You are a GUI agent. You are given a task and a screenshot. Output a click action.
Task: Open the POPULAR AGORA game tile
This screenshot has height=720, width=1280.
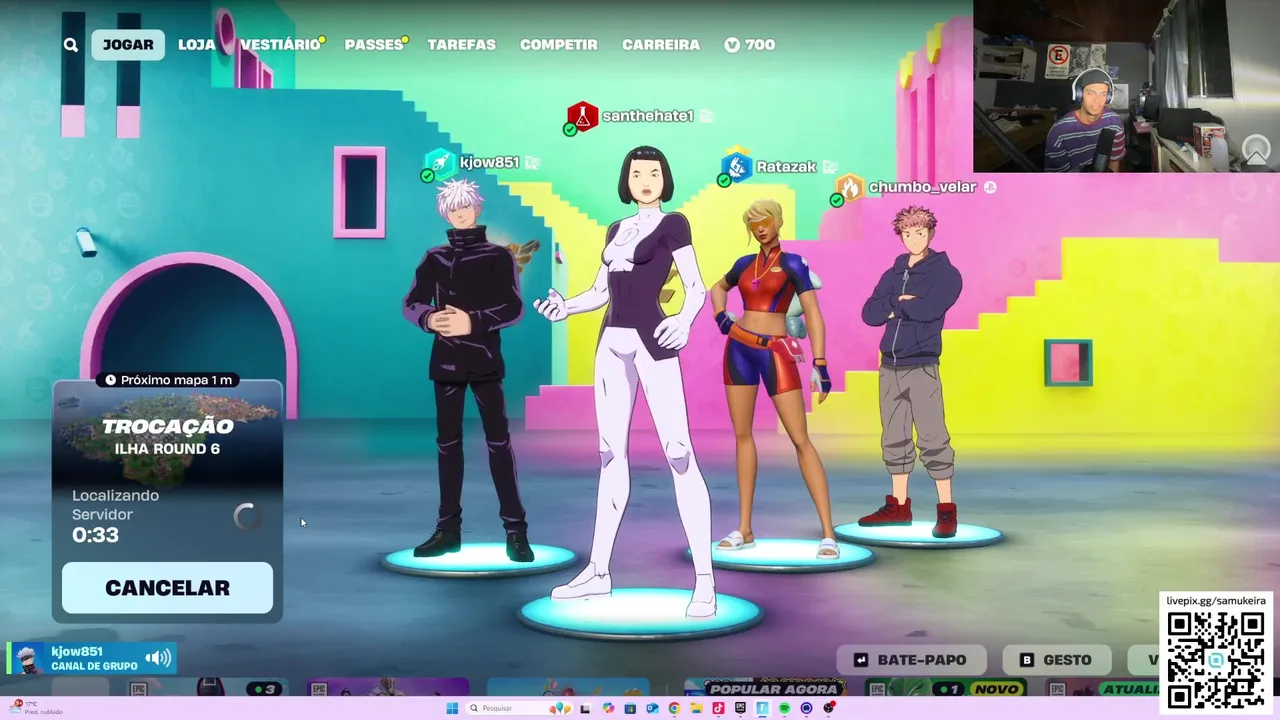(764, 688)
